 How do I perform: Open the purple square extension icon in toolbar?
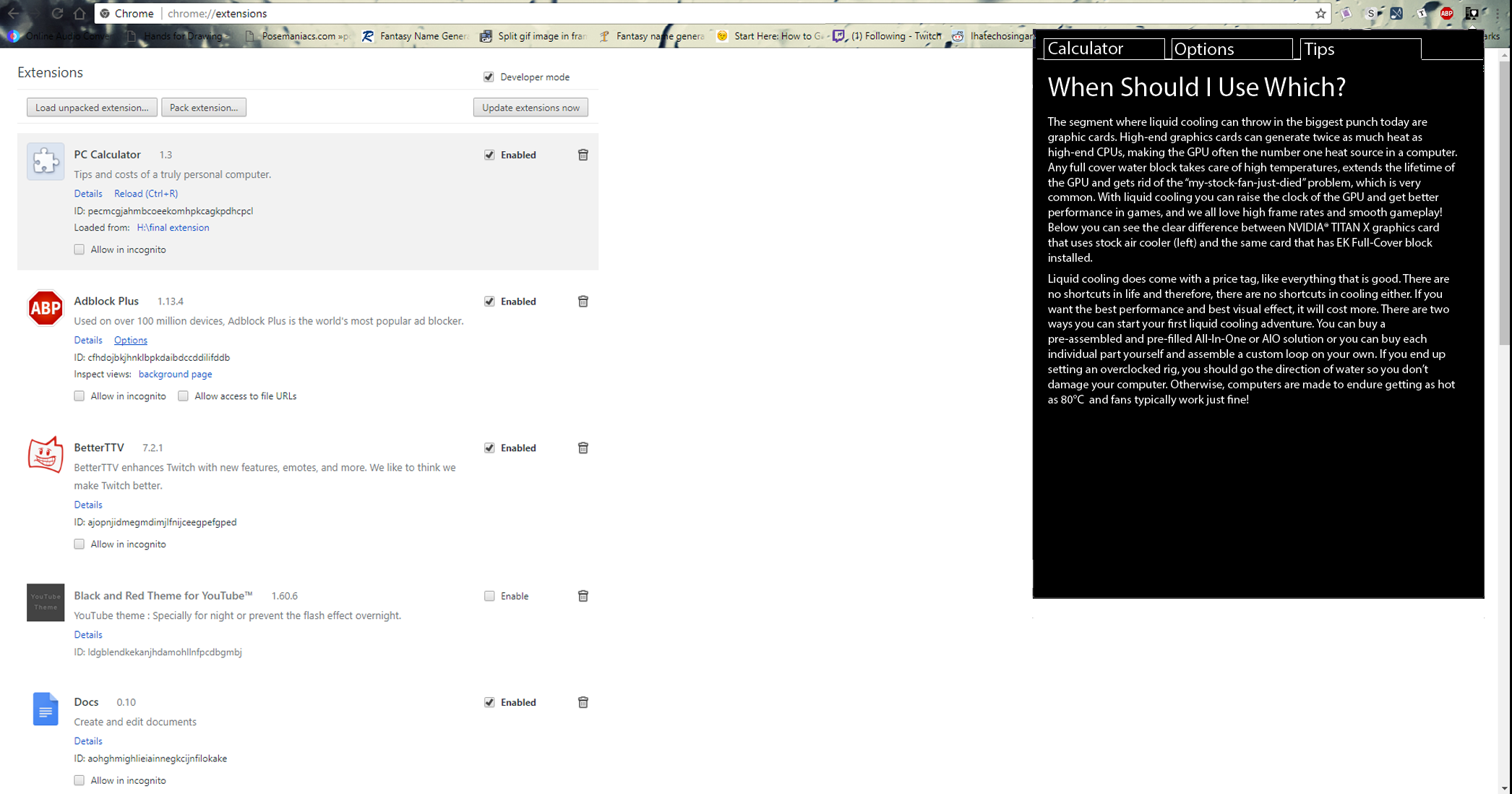pyautogui.click(x=1347, y=13)
